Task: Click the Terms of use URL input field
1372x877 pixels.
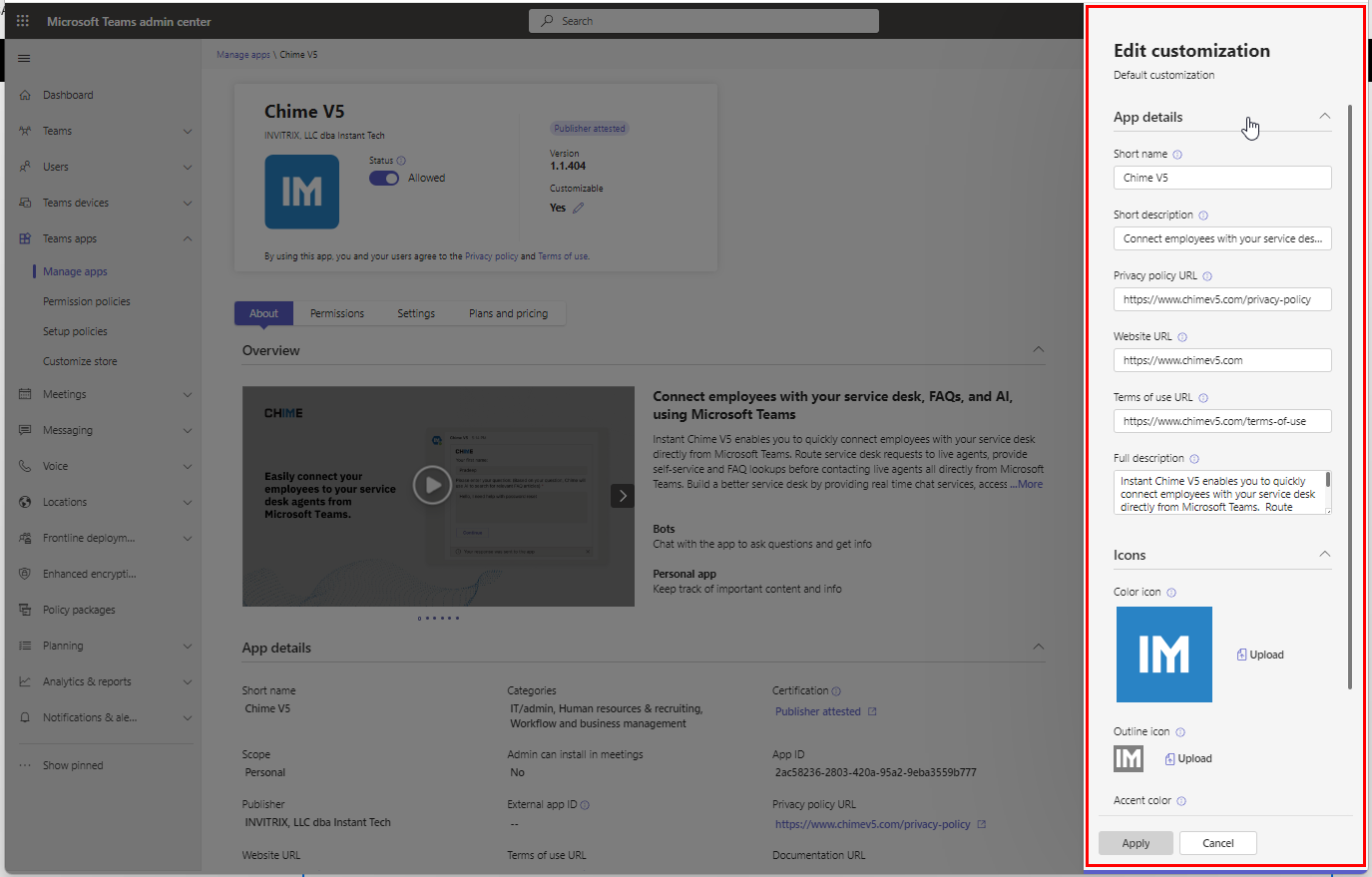Action: coord(1222,421)
